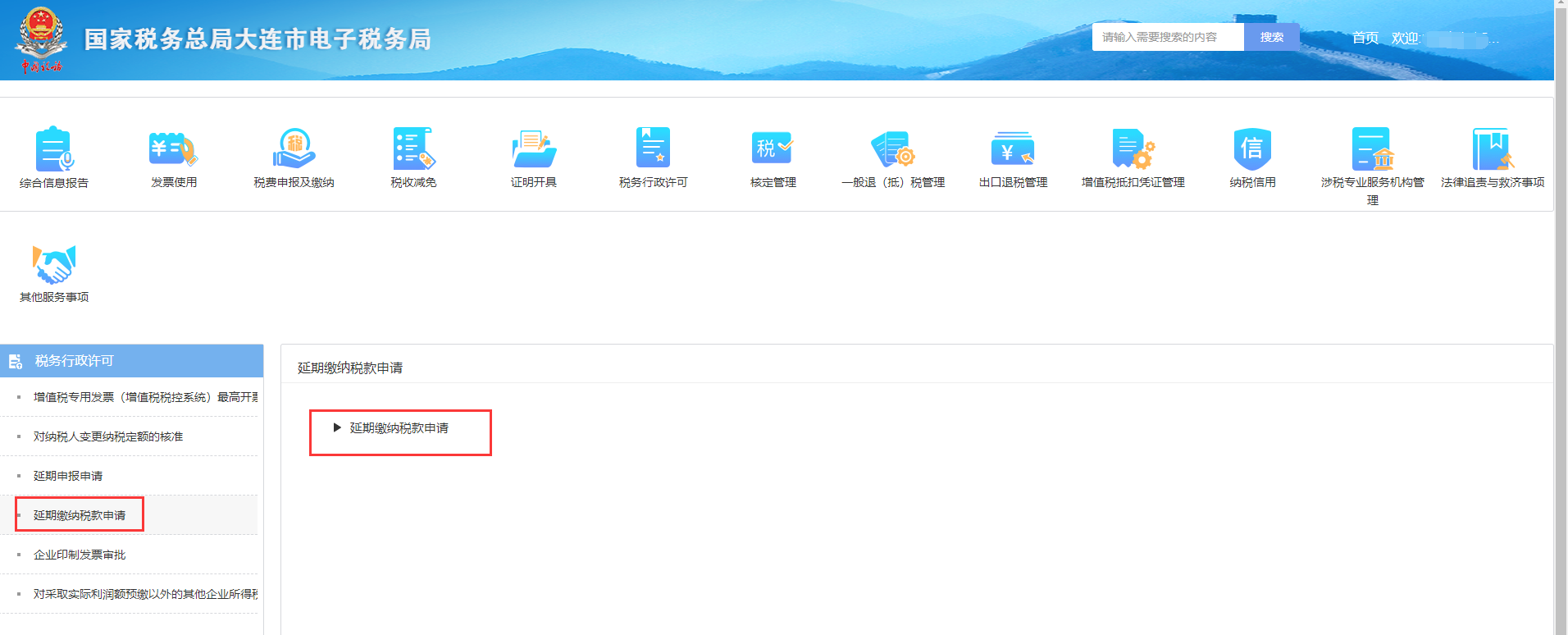Open 涉税专业服务机构管理 icon
1568x635 pixels.
pos(1373,148)
